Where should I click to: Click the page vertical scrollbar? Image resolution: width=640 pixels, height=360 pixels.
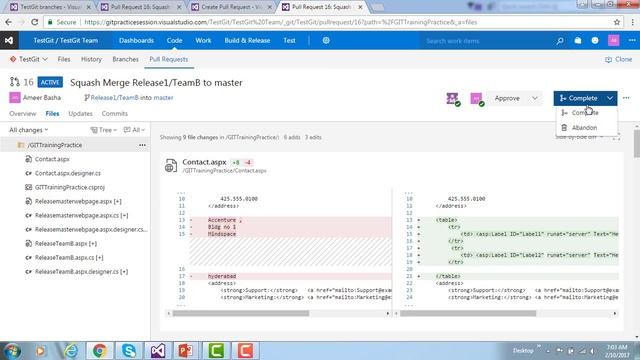coord(636,143)
